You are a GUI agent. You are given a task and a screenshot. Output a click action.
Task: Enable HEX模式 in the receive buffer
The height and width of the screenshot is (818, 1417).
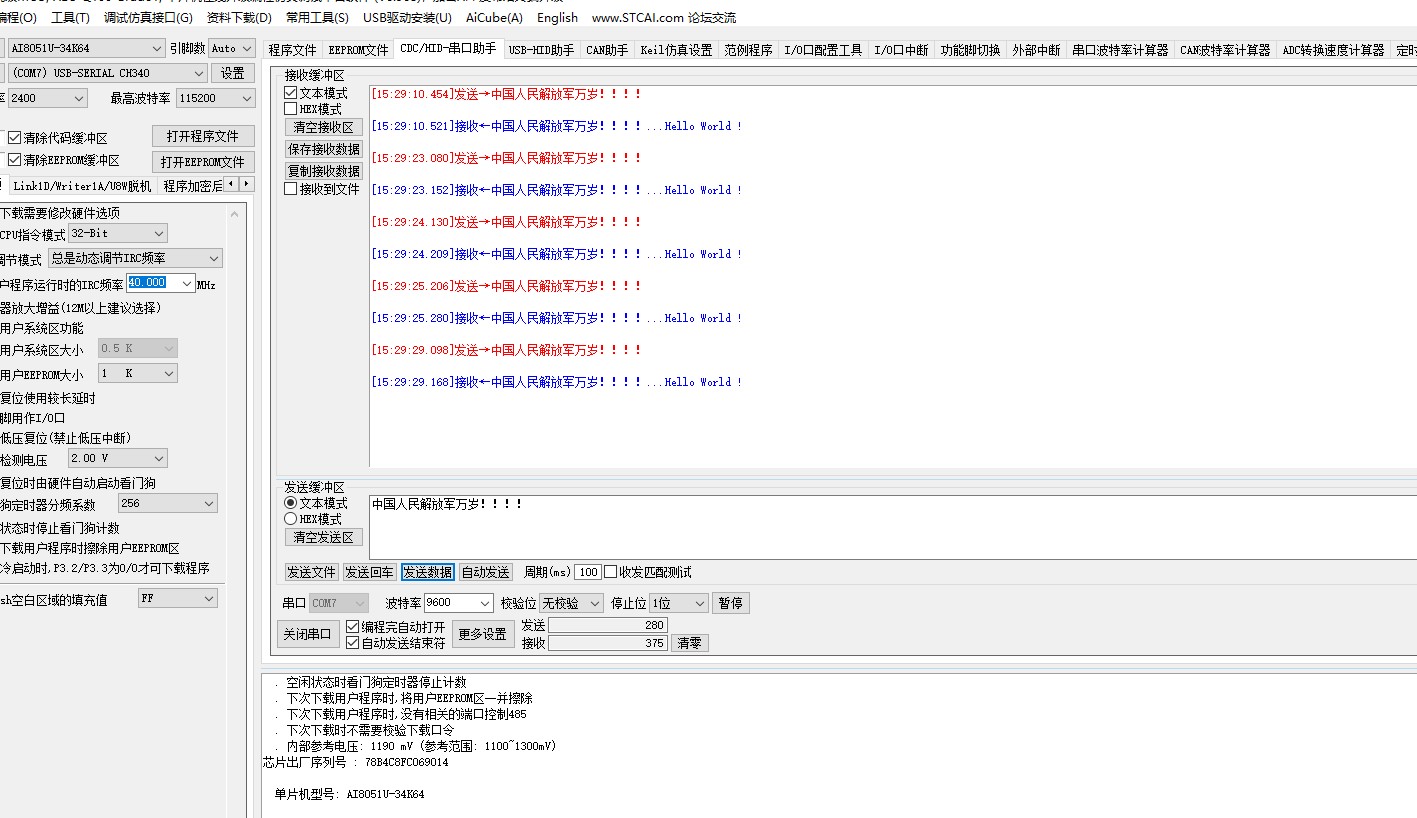pyautogui.click(x=289, y=108)
